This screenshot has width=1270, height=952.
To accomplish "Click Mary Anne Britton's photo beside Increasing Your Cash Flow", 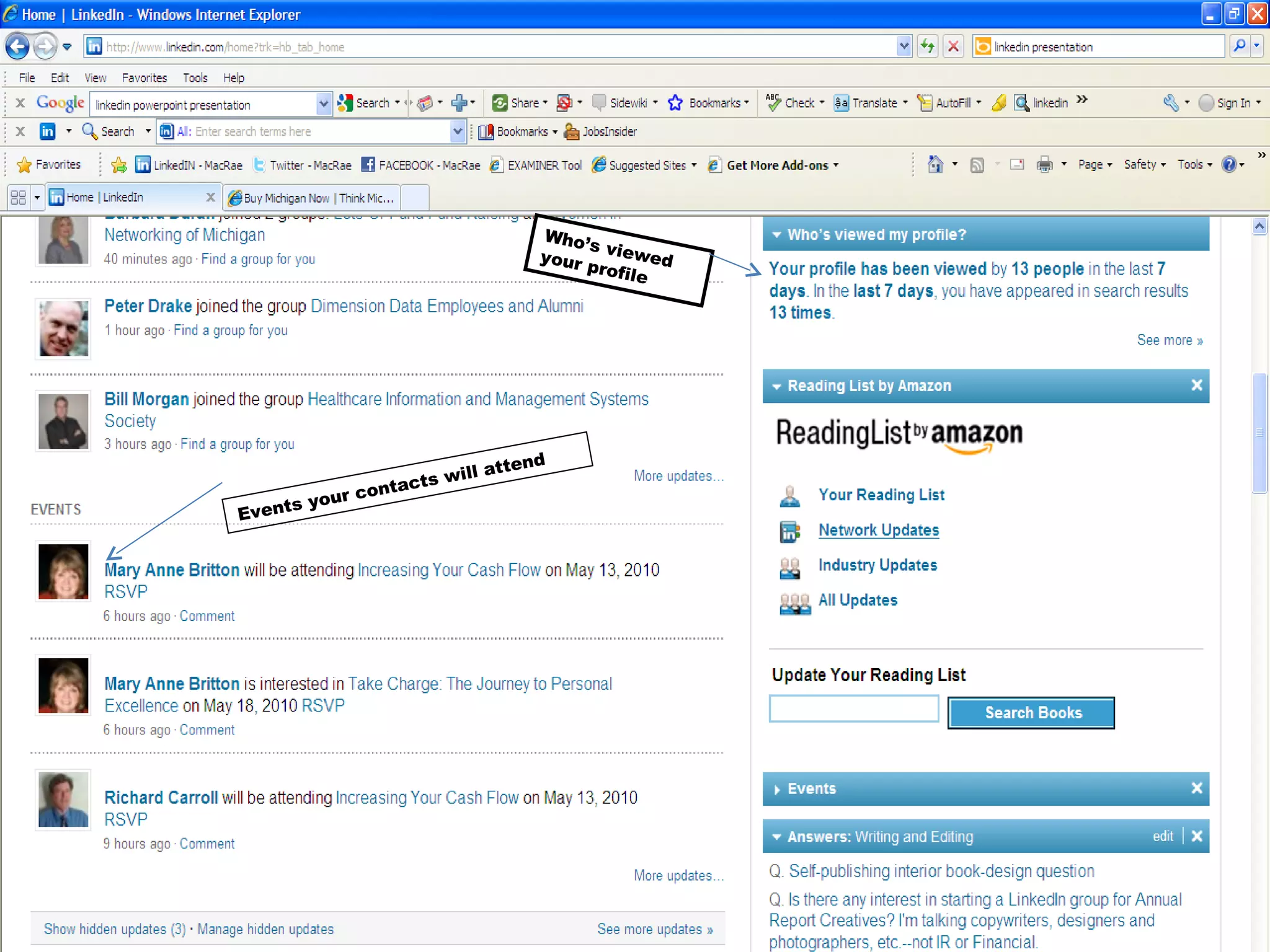I will [x=63, y=571].
